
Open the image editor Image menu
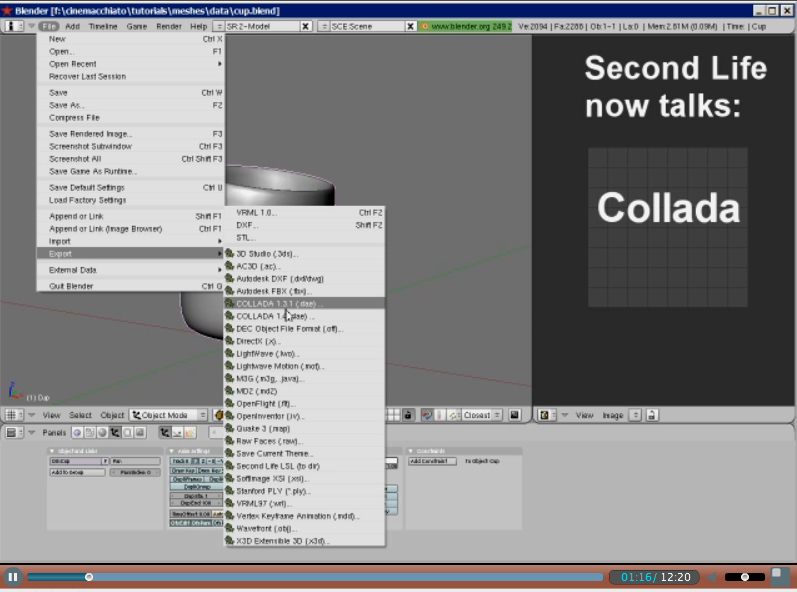pos(612,415)
